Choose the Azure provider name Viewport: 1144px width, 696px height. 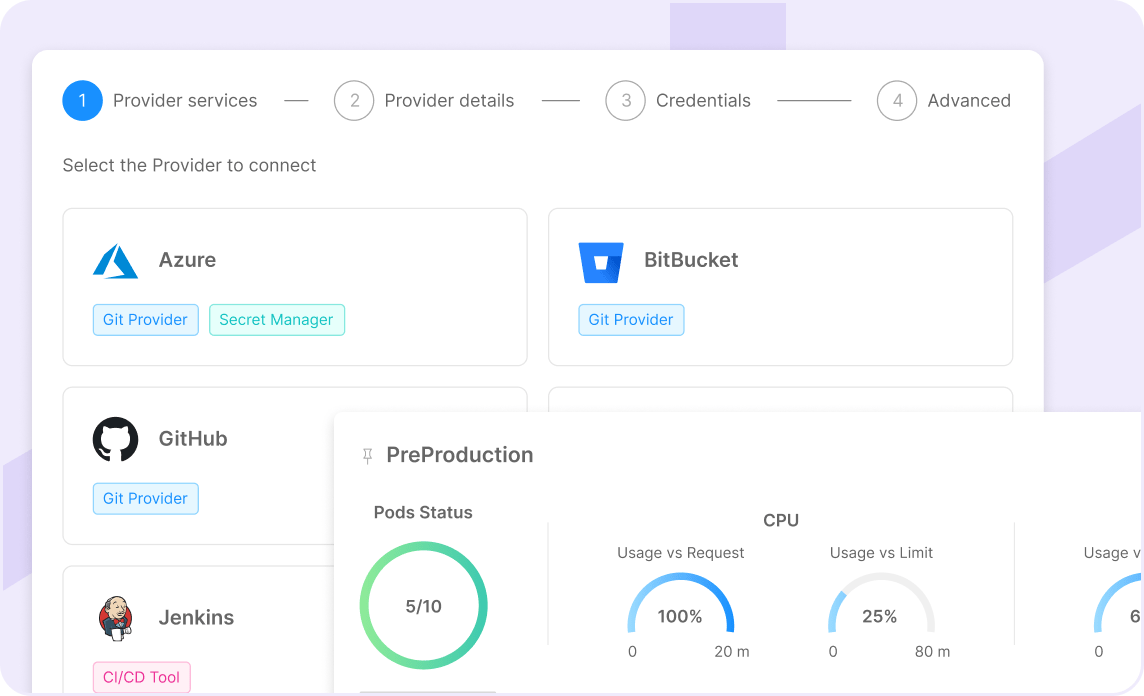tap(188, 260)
